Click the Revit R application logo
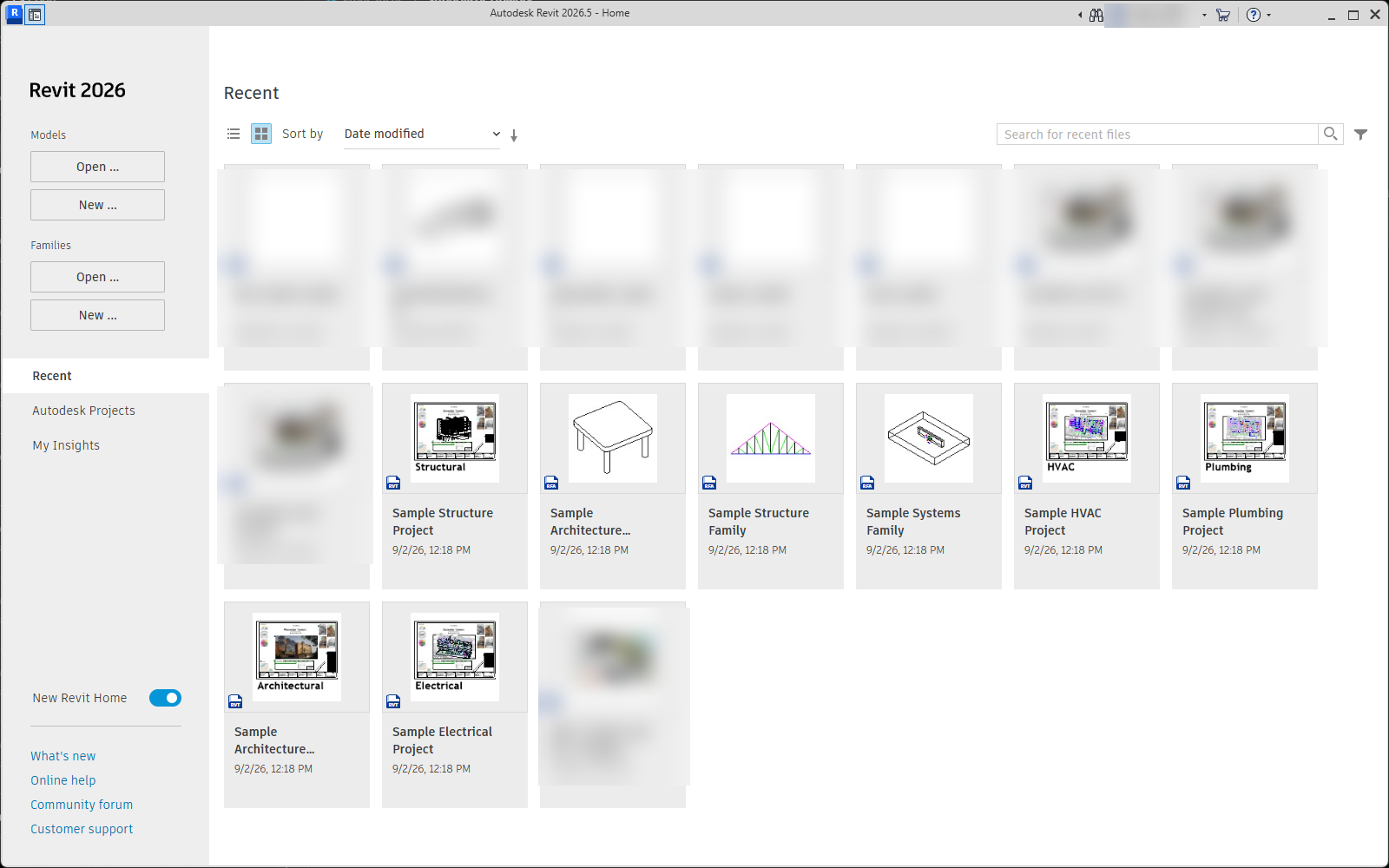This screenshot has height=868, width=1389. 14,14
